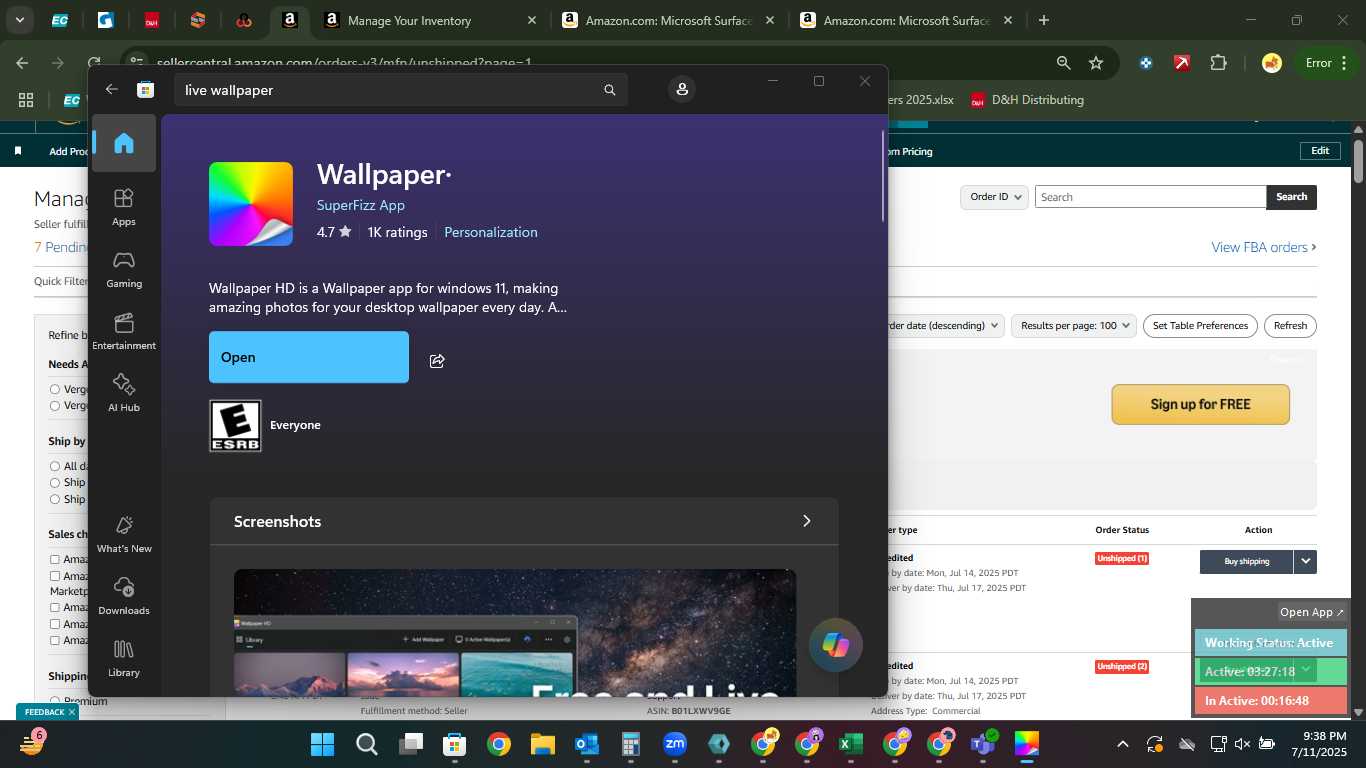Open Chrome zoom magnifier in address bar
1366x768 pixels.
tap(1063, 63)
